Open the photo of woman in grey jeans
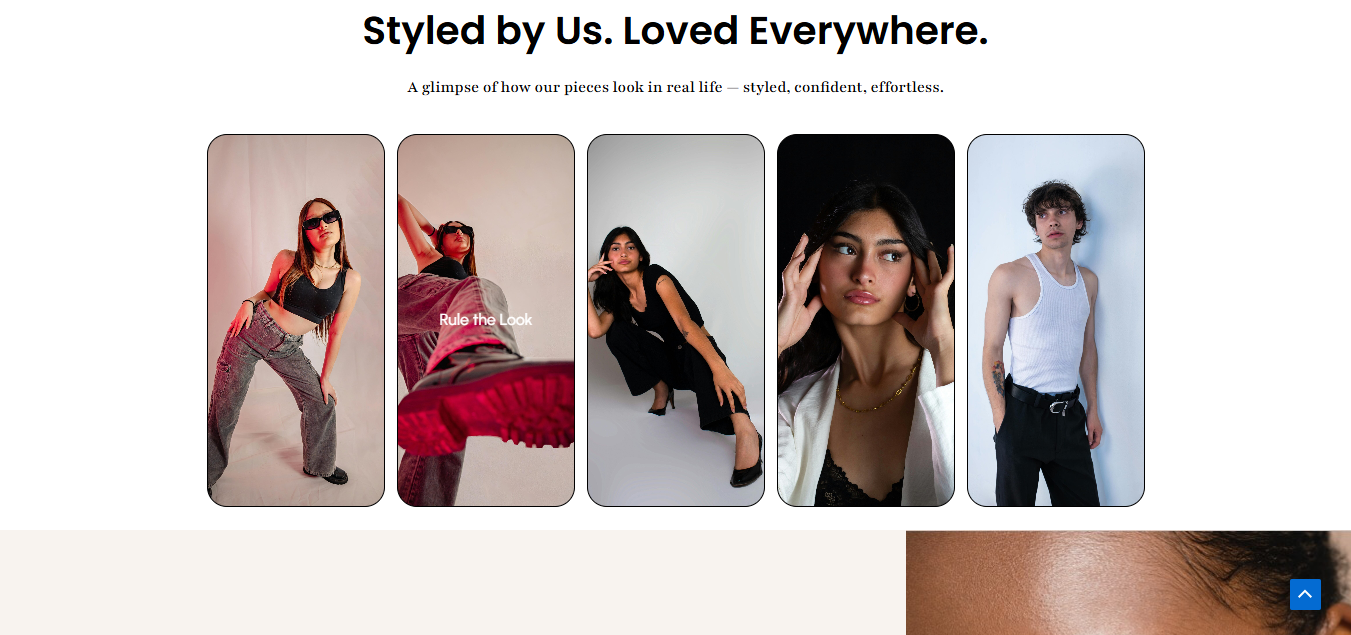This screenshot has height=635, width=1351. click(x=296, y=320)
